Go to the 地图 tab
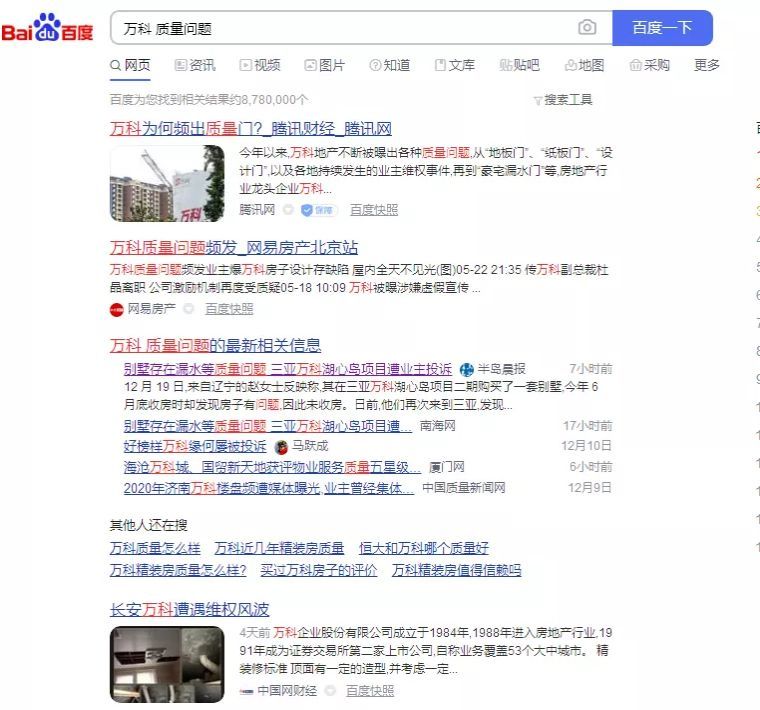 click(x=584, y=65)
